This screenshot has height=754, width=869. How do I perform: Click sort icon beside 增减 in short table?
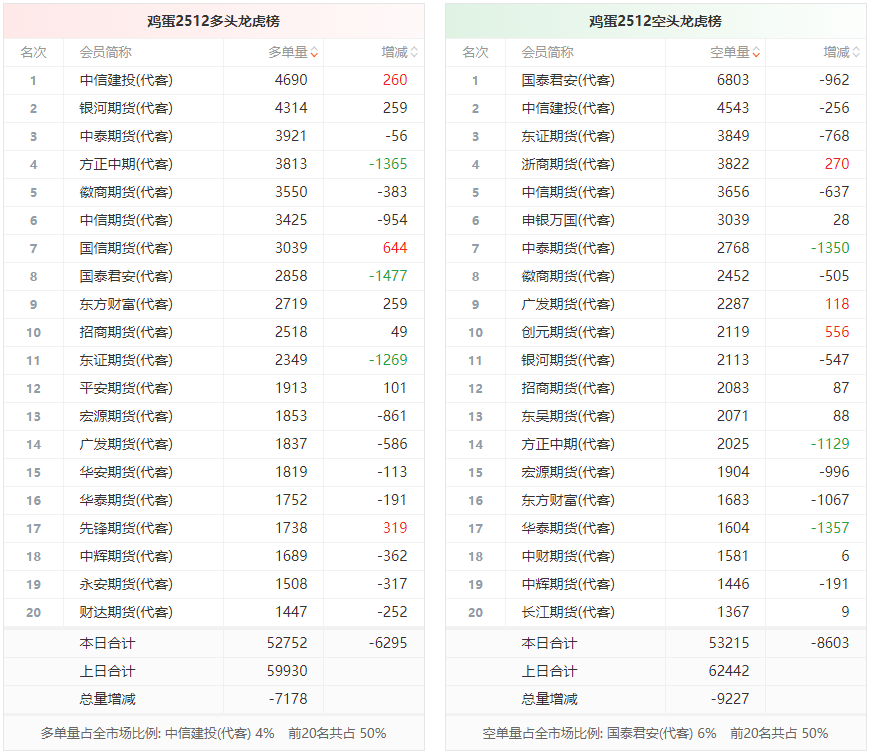(856, 53)
